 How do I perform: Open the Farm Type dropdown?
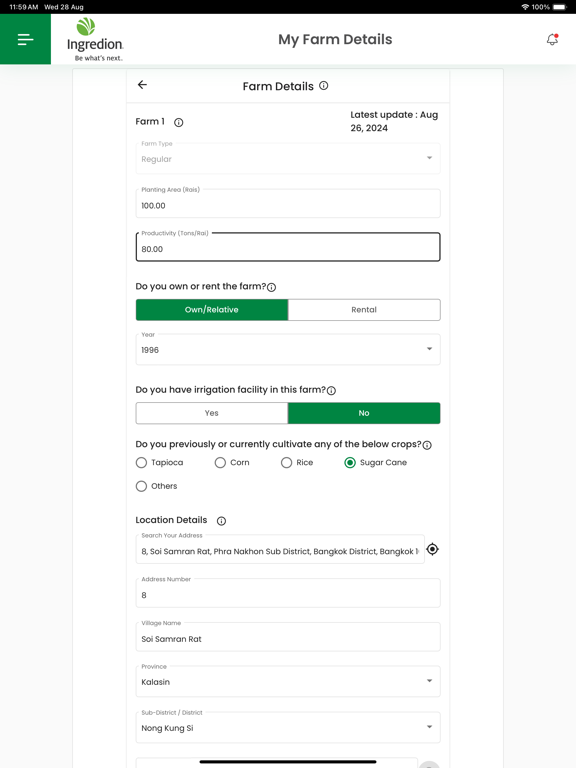288,158
